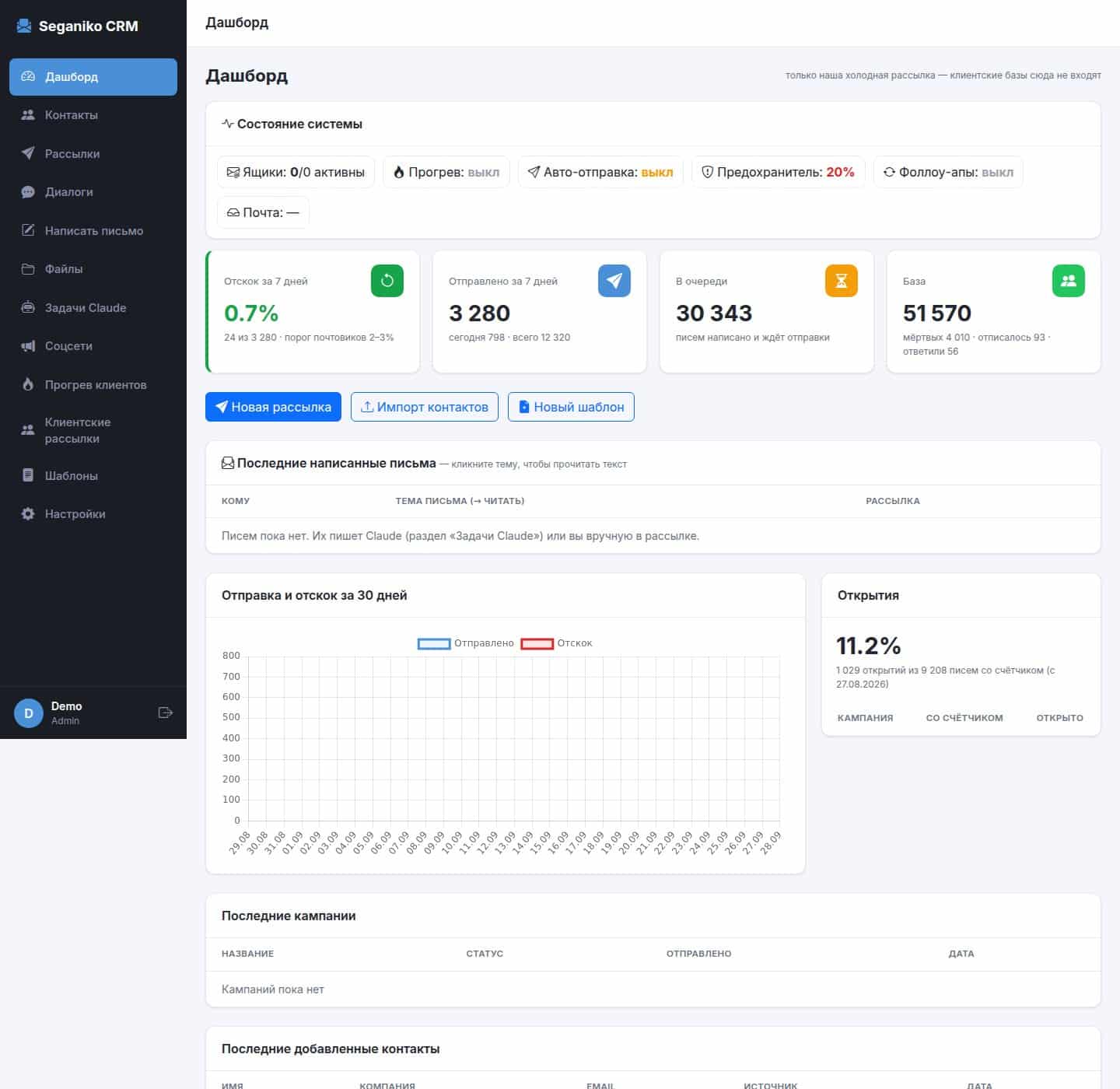1120x1089 pixels.
Task: Click the КАМПАНИЯ header in Открытия card
Action: click(x=865, y=718)
